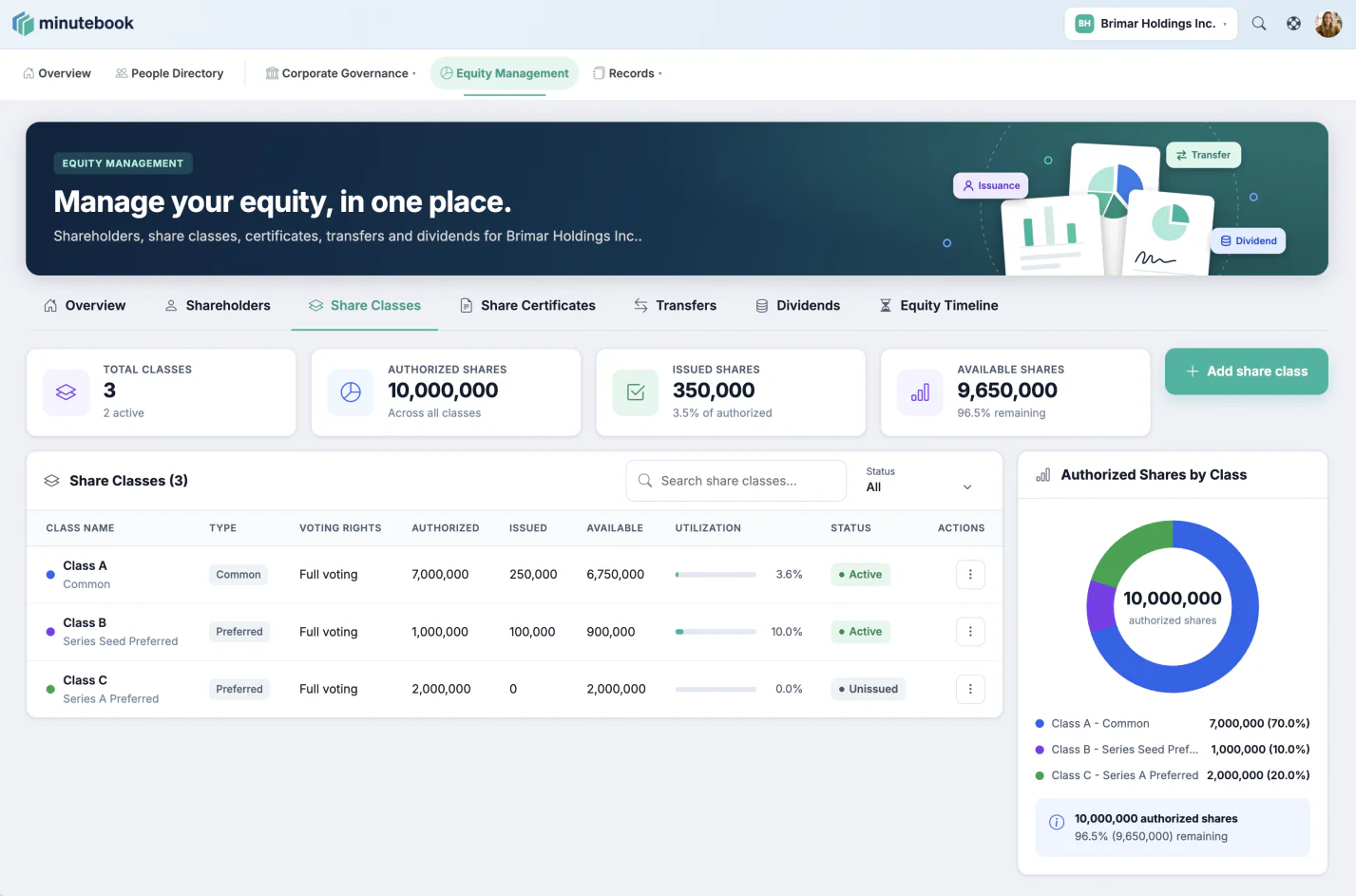Click the Dividend badge in banner
The image size is (1356, 896).
(1248, 241)
